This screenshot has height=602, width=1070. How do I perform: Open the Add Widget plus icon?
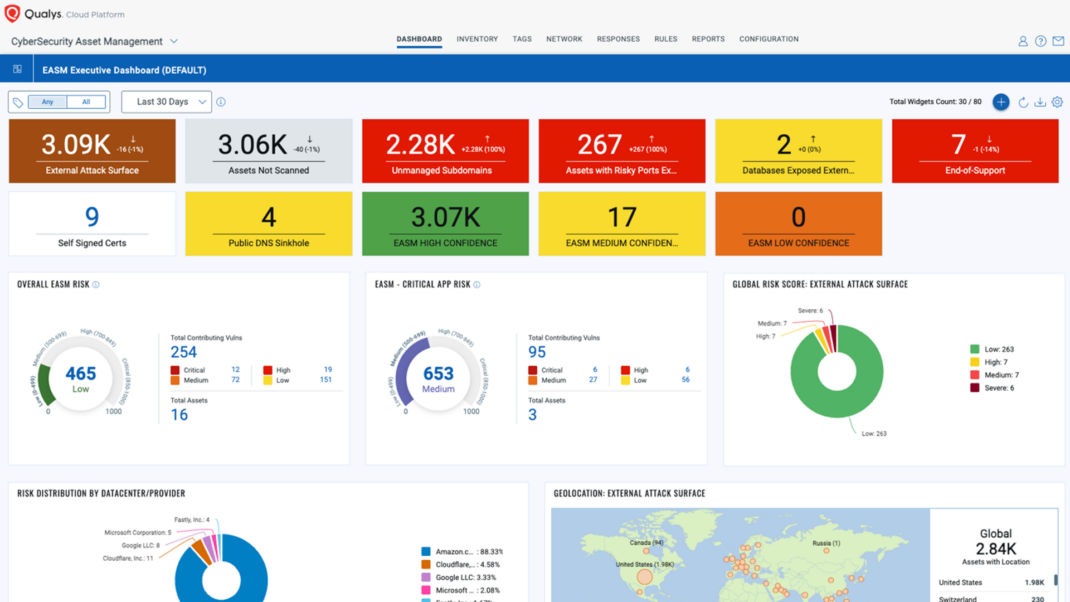(1000, 101)
